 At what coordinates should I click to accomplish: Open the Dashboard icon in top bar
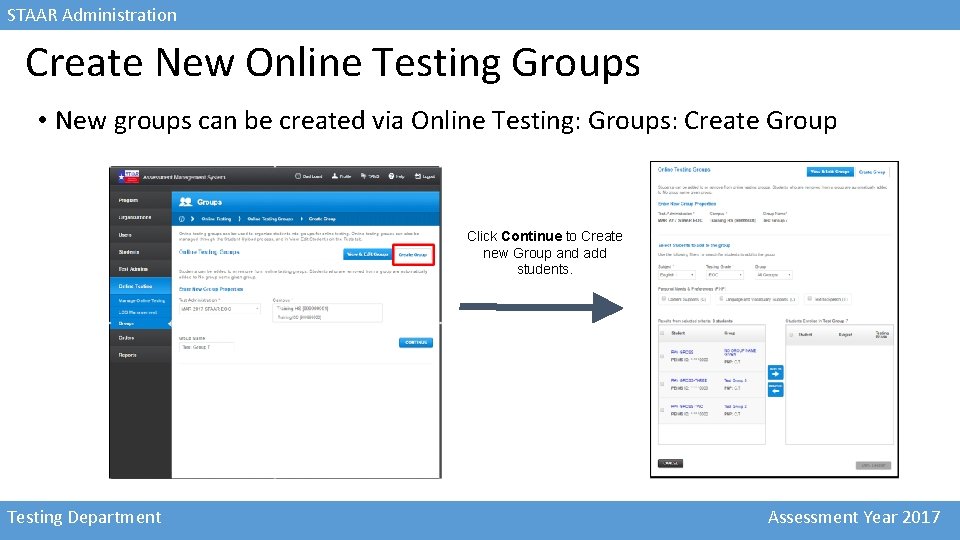tap(298, 176)
